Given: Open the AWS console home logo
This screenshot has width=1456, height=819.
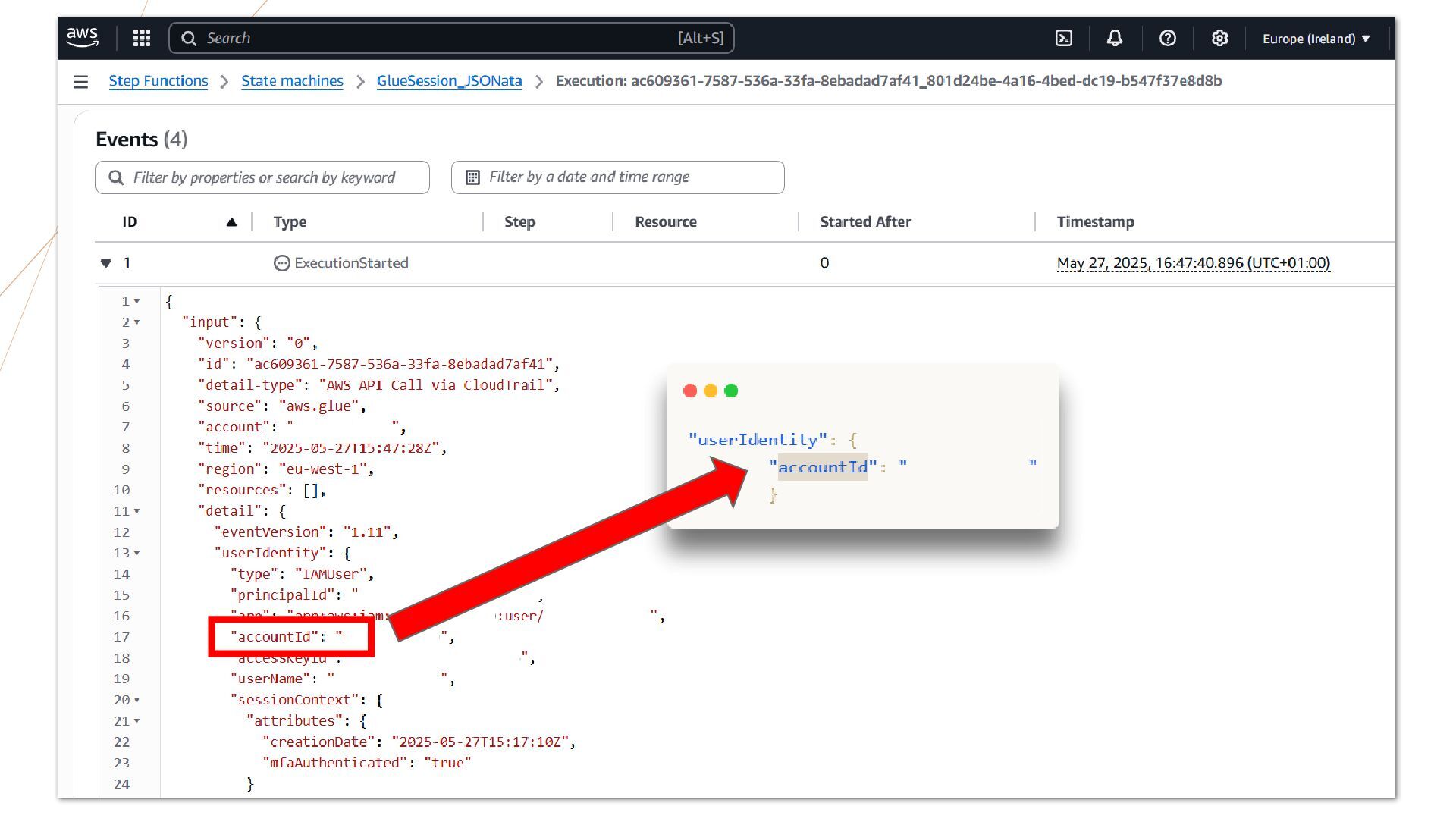Looking at the screenshot, I should point(82,38).
